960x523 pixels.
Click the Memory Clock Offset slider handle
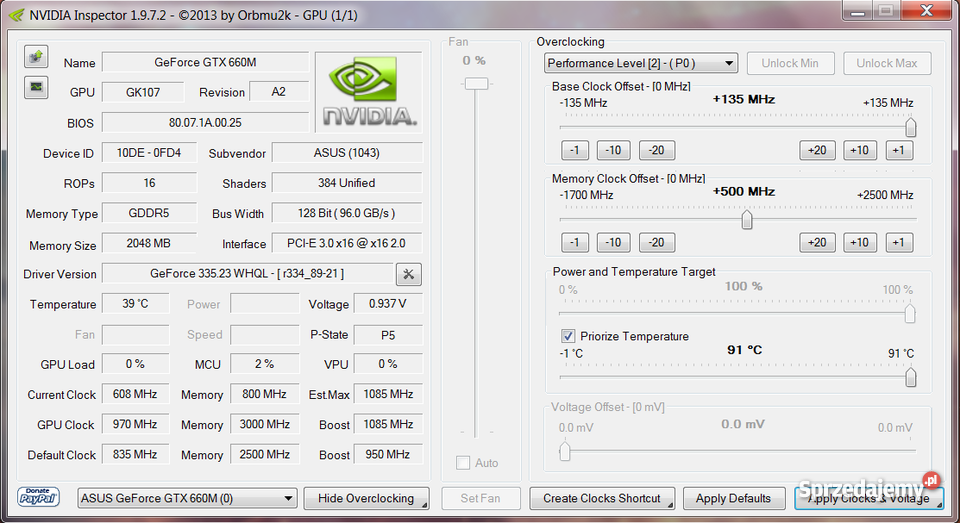coord(746,219)
